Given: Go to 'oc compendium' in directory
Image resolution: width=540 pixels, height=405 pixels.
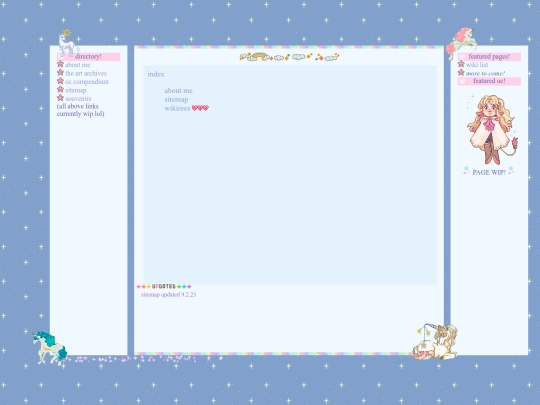Looking at the screenshot, I should pyautogui.click(x=87, y=82).
